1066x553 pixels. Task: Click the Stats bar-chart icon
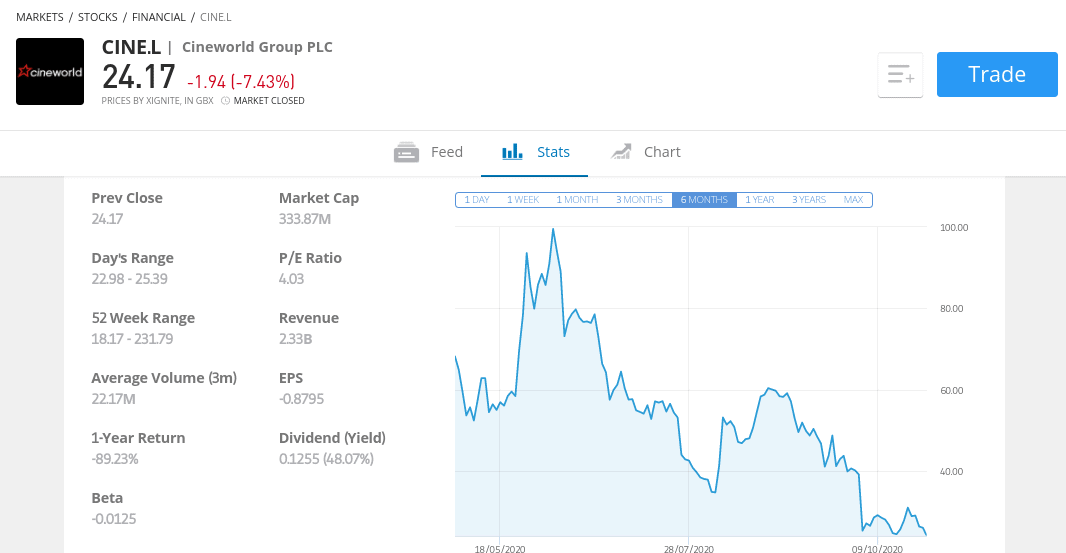click(512, 152)
